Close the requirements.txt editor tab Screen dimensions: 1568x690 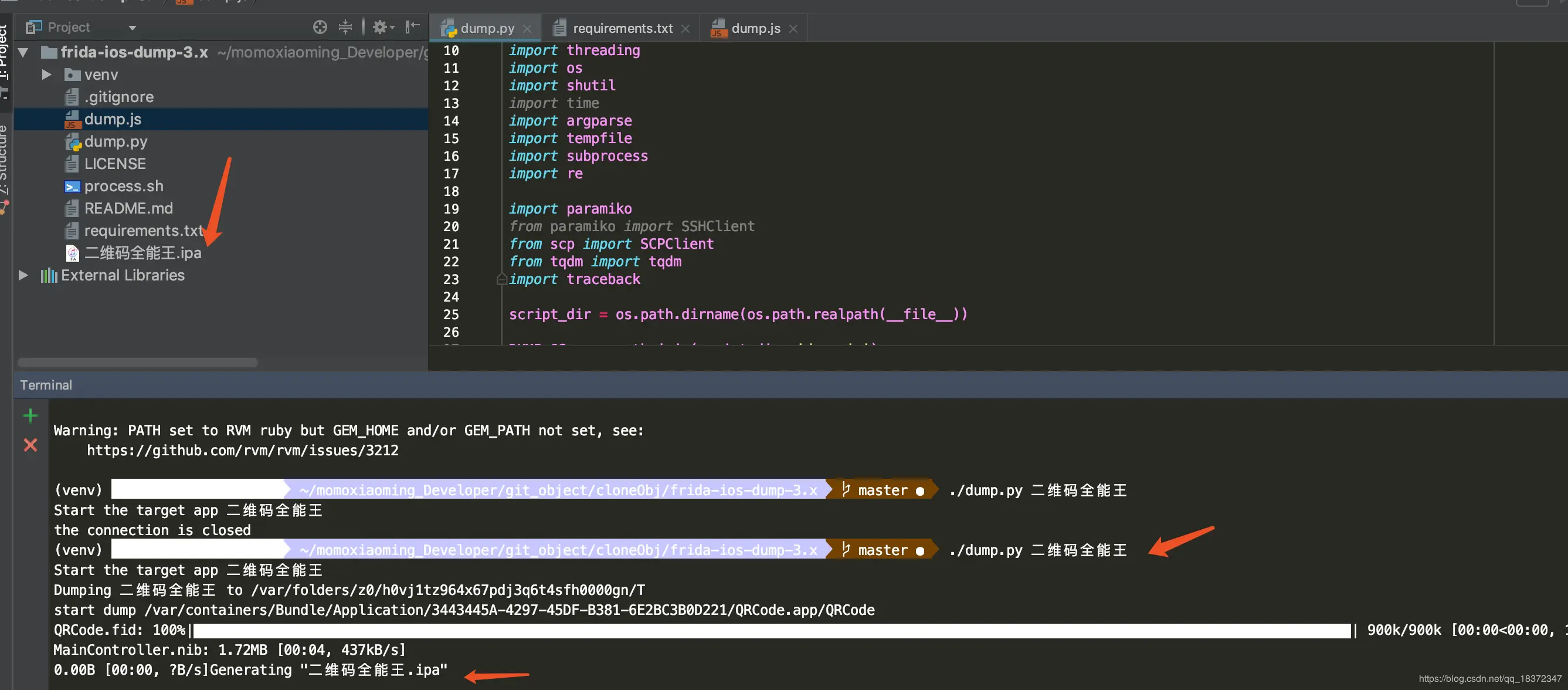[x=685, y=29]
